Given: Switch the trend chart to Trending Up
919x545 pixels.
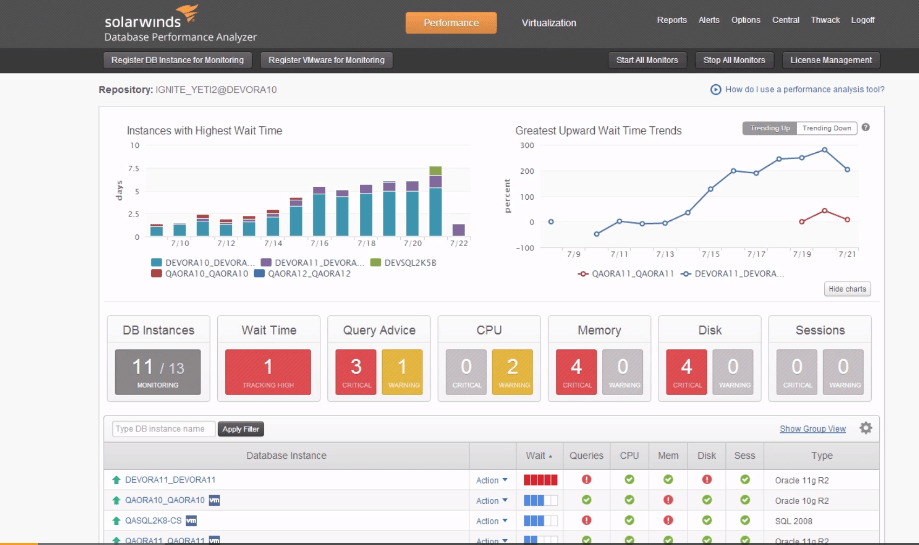Looking at the screenshot, I should [770, 128].
